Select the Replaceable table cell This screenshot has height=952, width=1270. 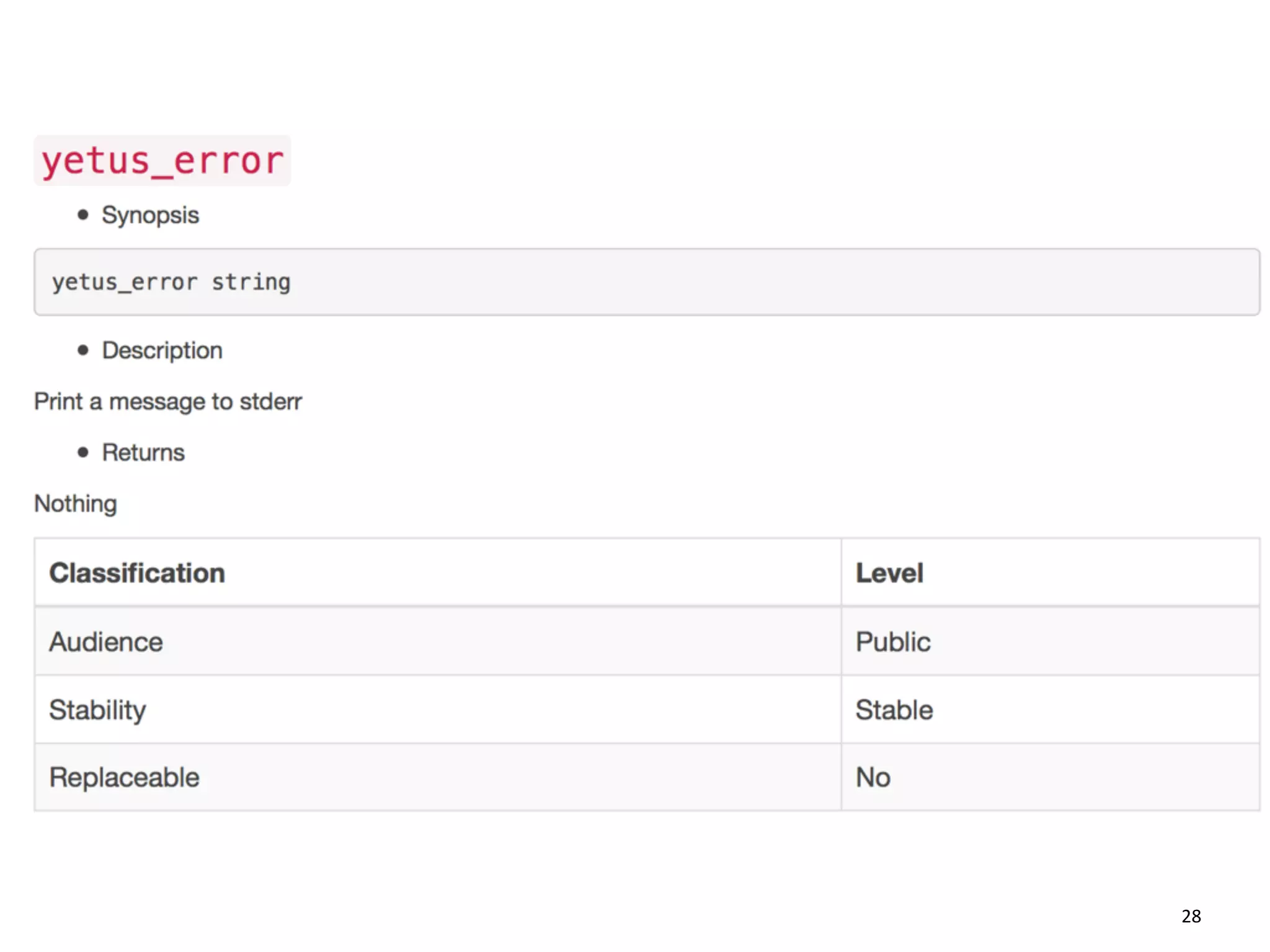click(x=124, y=777)
